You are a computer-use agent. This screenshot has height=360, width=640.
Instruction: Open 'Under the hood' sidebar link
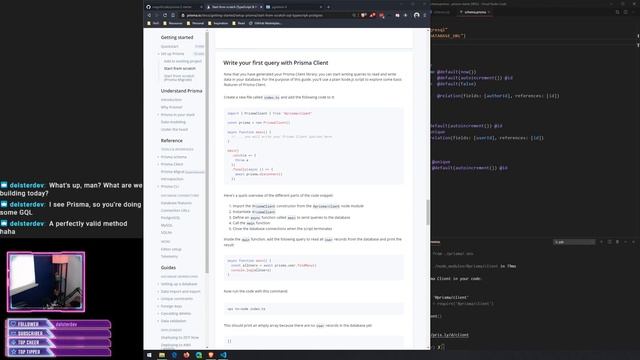click(x=174, y=129)
